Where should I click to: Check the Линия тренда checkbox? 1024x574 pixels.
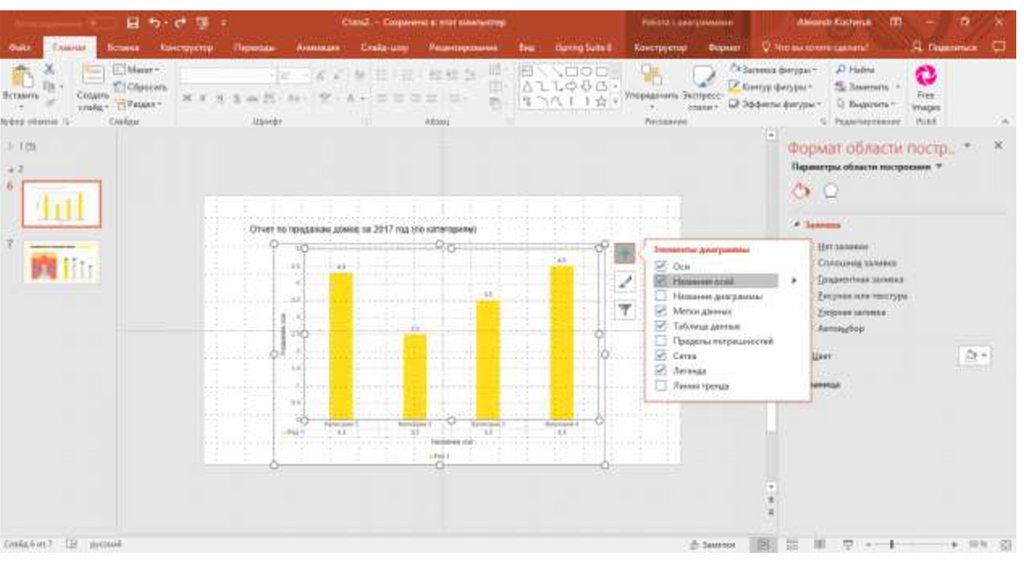(x=660, y=385)
